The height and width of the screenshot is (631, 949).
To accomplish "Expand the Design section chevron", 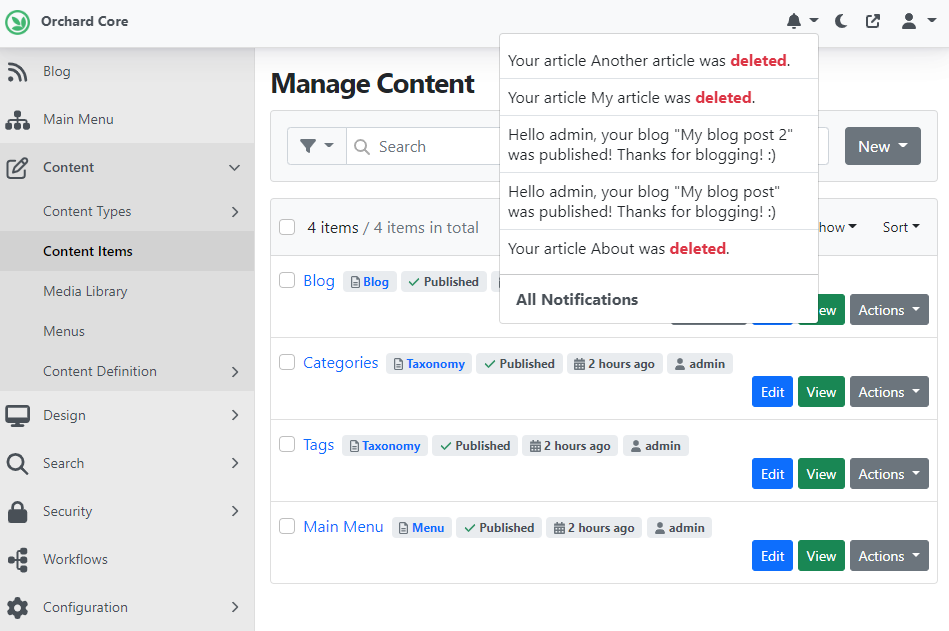I will coord(235,415).
